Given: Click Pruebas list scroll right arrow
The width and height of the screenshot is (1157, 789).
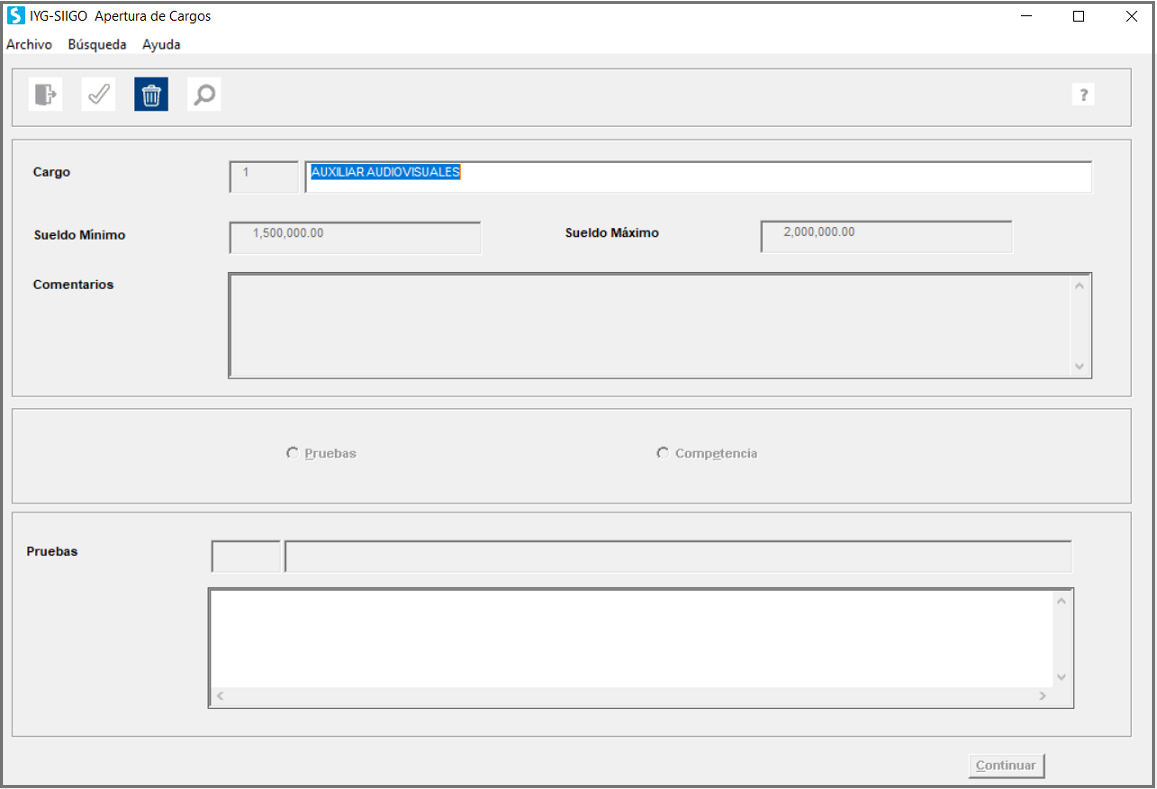Looking at the screenshot, I should 1043,696.
